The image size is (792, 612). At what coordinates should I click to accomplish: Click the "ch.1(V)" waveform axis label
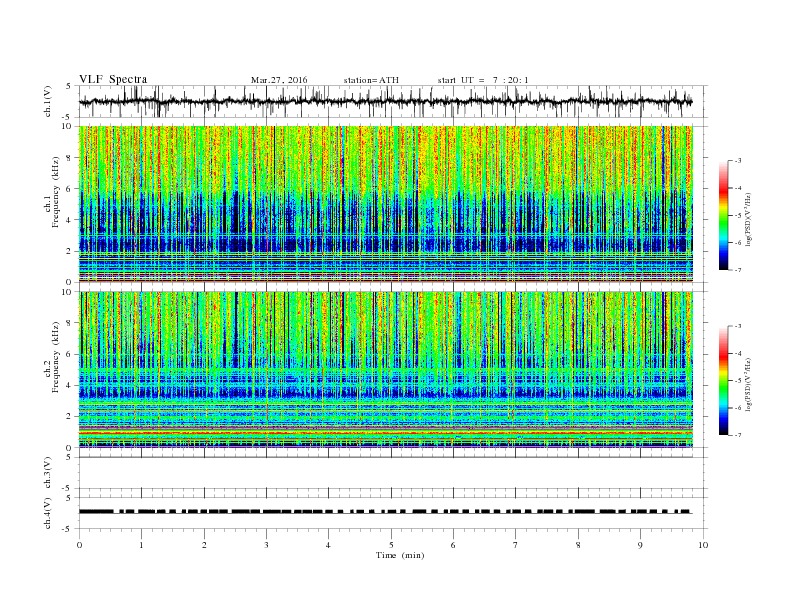tap(48, 101)
